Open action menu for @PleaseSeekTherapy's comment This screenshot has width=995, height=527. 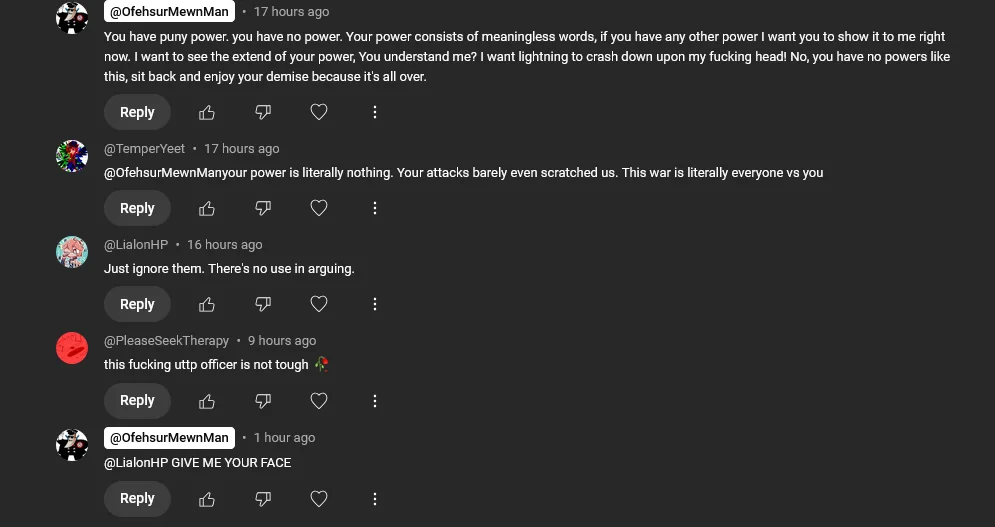point(375,401)
